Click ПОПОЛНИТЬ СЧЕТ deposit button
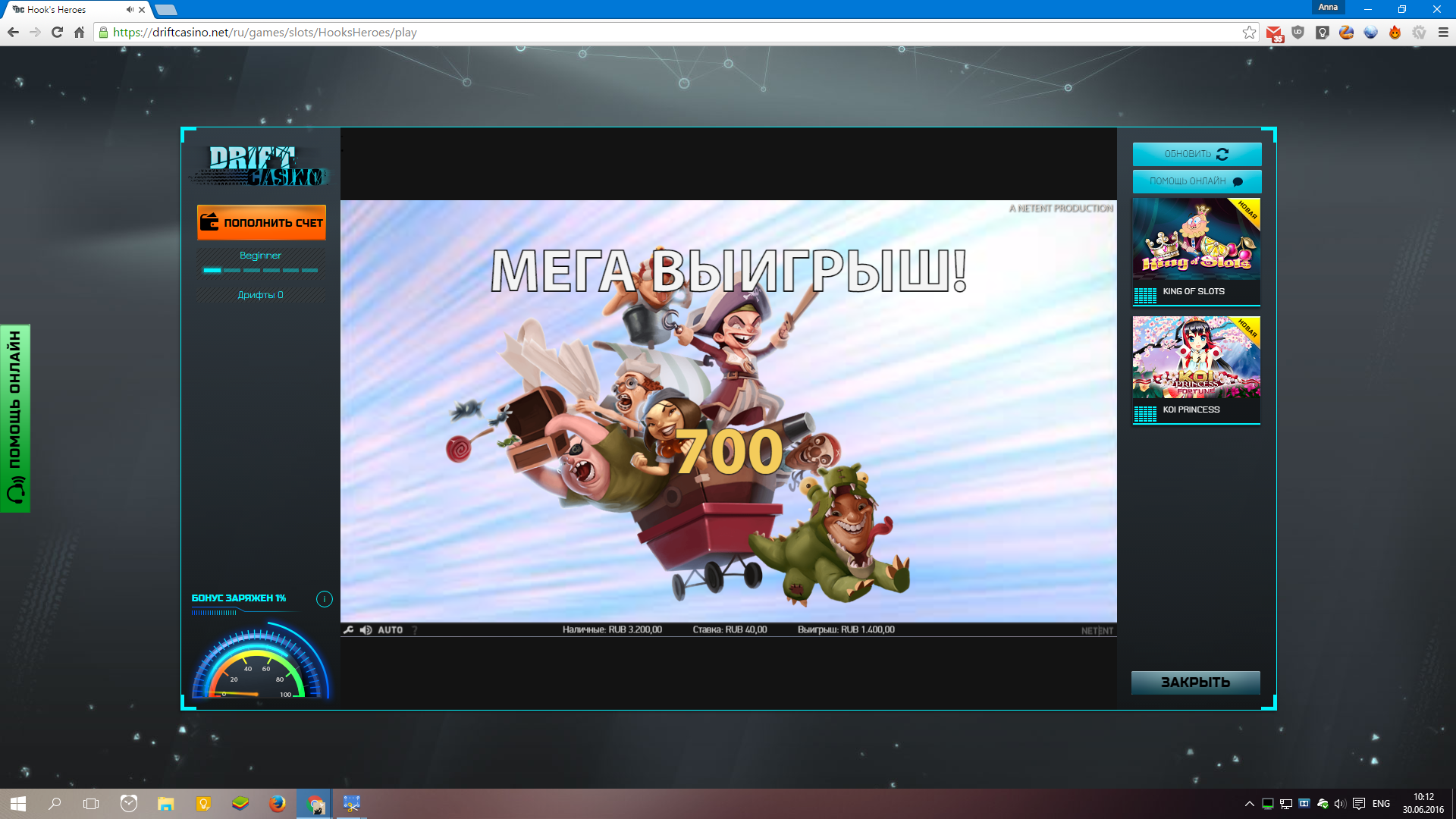This screenshot has width=1456, height=819. [x=261, y=222]
